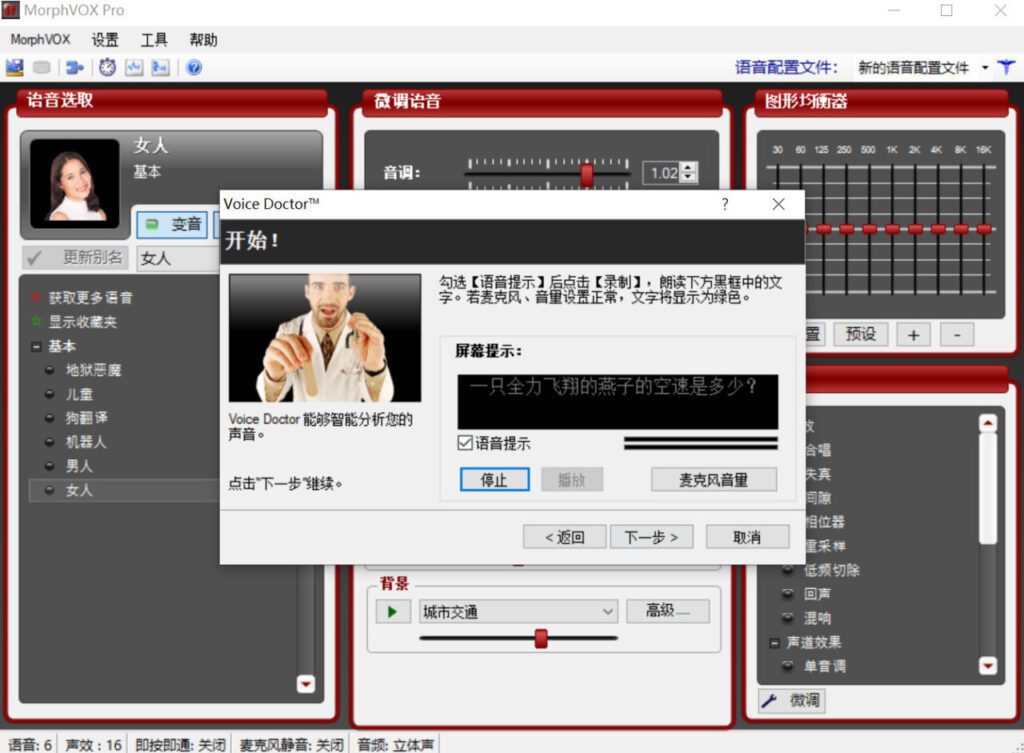
Task: Open the 城市交通 background sound dropdown
Action: coord(607,611)
